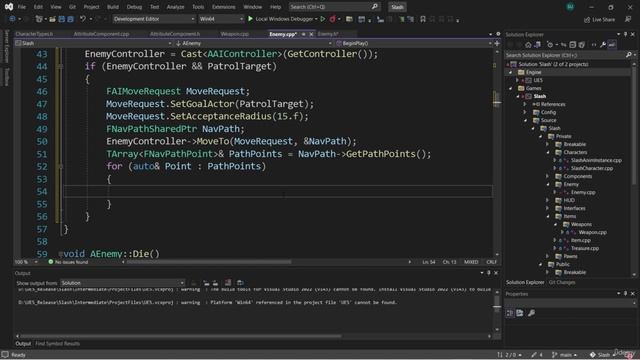Click the search magnifier in title search box
Screen dimensions: 640x360
pos(375,7)
